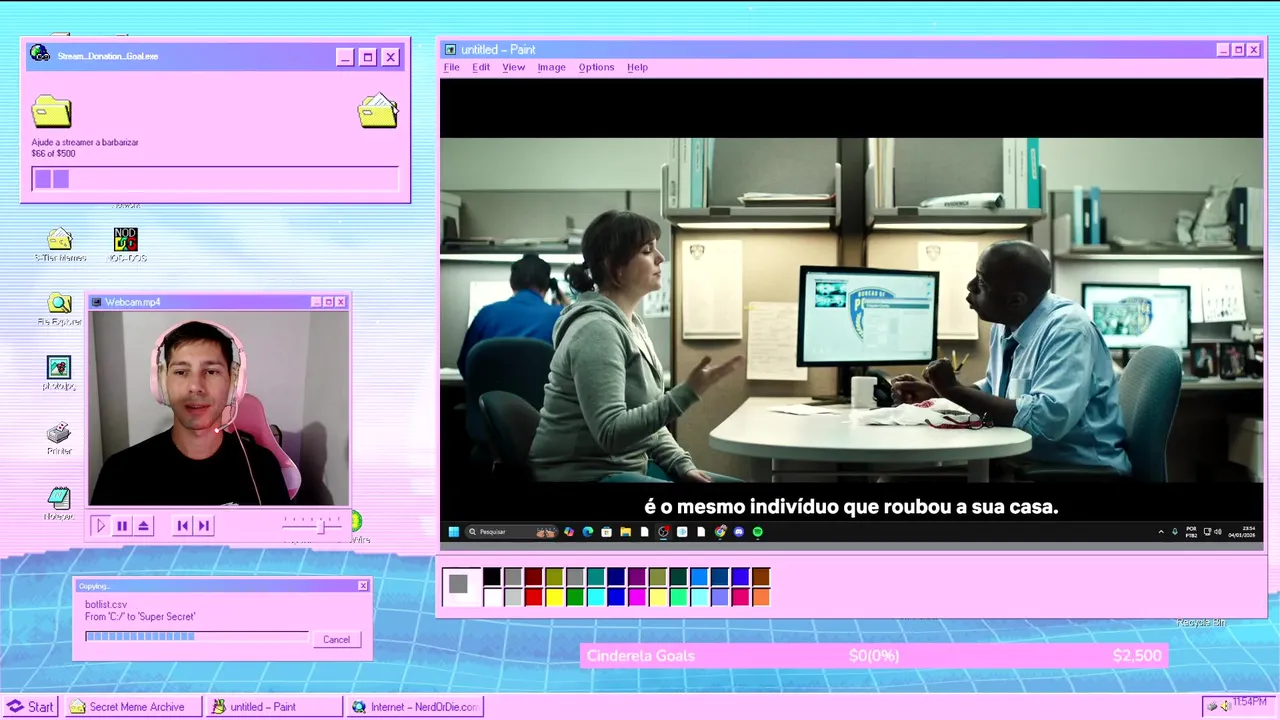The height and width of the screenshot is (720, 1280).
Task: Click the POR PTB2 language indicator
Action: [1191, 532]
